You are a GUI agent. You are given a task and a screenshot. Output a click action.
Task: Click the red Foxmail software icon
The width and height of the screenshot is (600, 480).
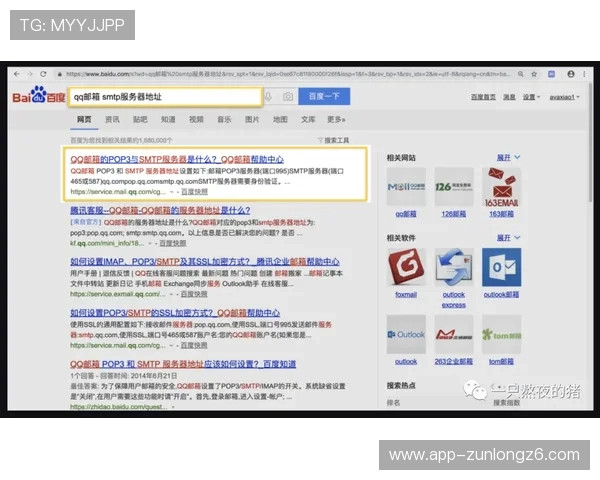click(406, 267)
